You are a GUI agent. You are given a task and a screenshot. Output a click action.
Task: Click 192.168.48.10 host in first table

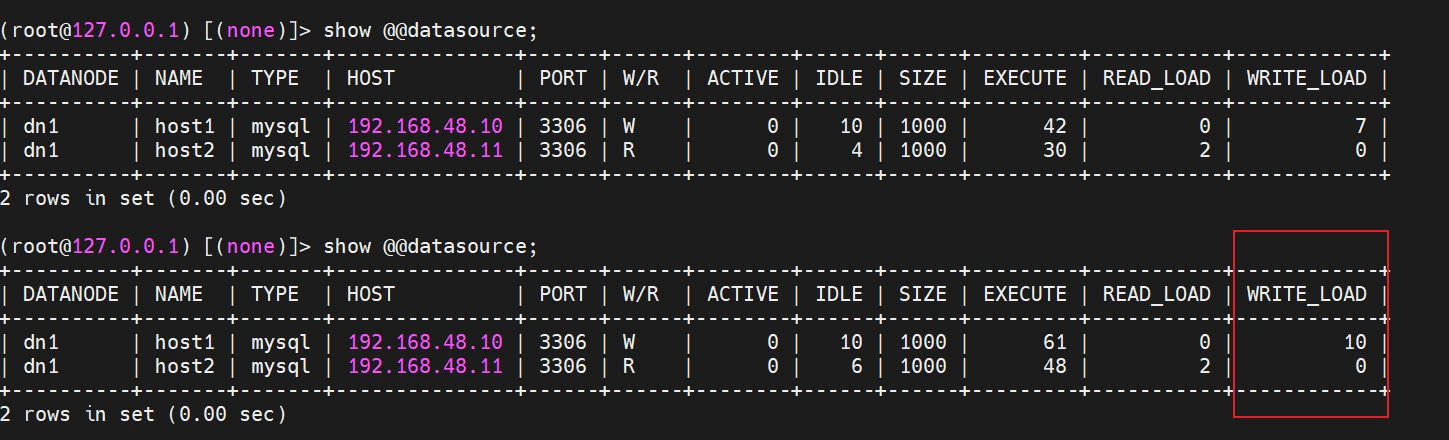pyautogui.click(x=425, y=126)
